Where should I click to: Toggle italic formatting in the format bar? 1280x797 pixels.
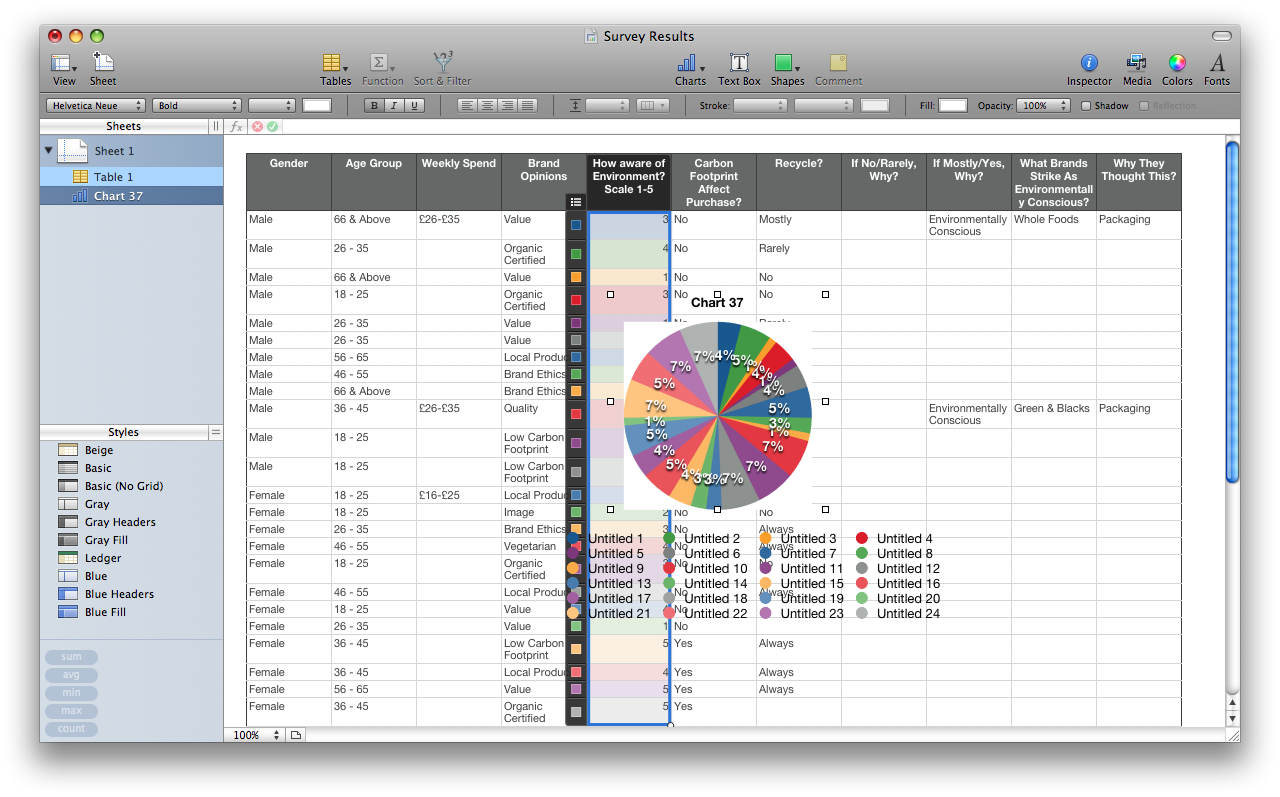394,105
